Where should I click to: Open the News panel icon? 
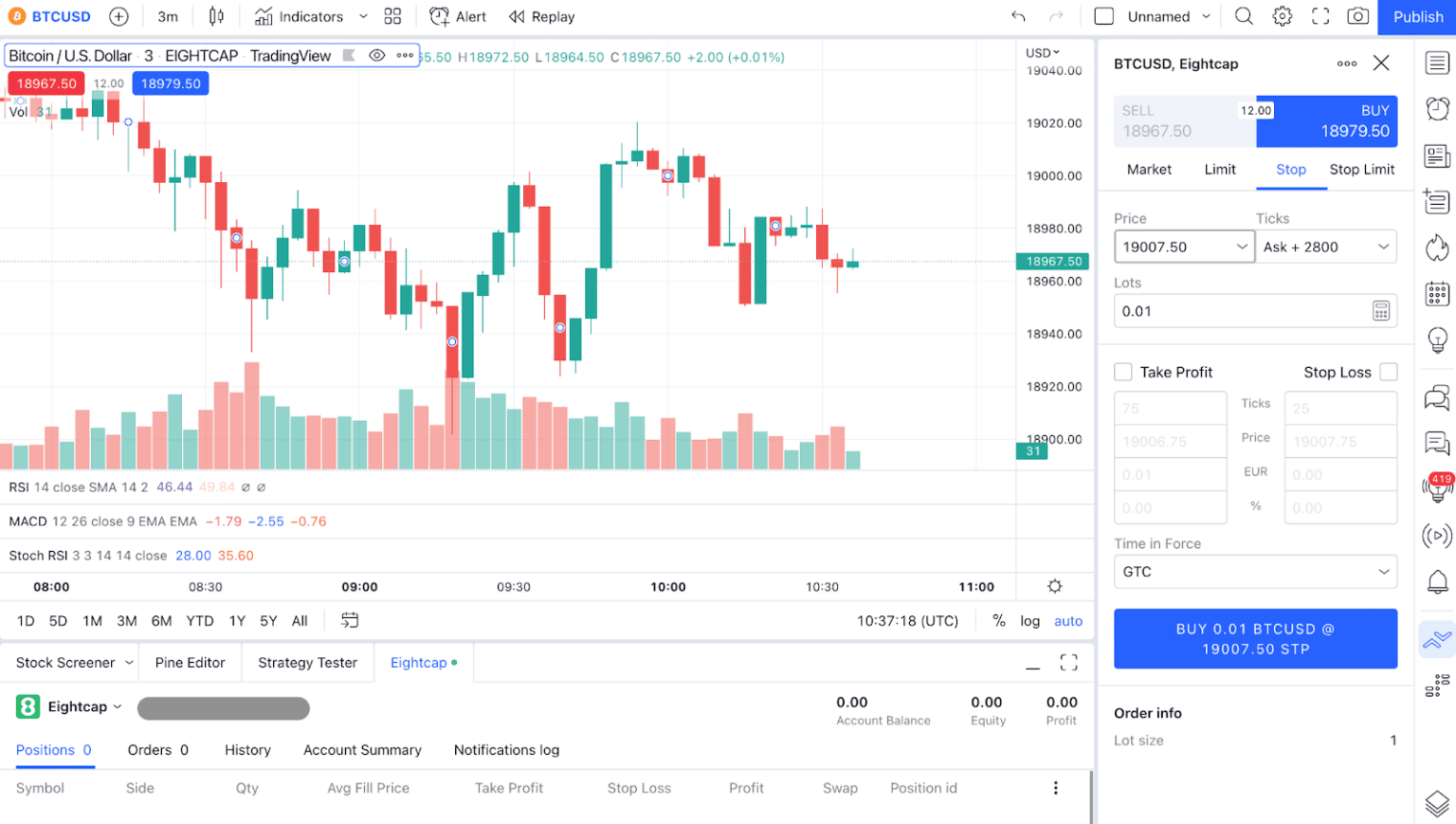coord(1437,155)
